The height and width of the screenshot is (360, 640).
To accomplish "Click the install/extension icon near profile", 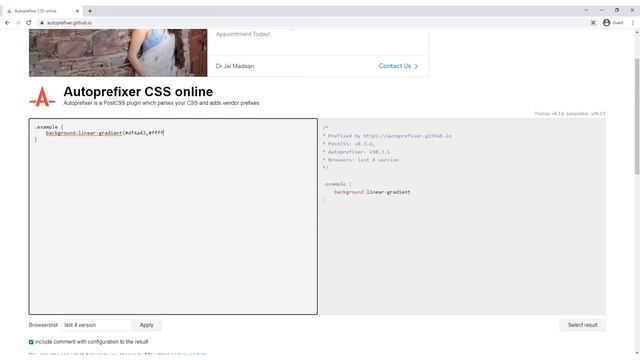I will pyautogui.click(x=593, y=23).
